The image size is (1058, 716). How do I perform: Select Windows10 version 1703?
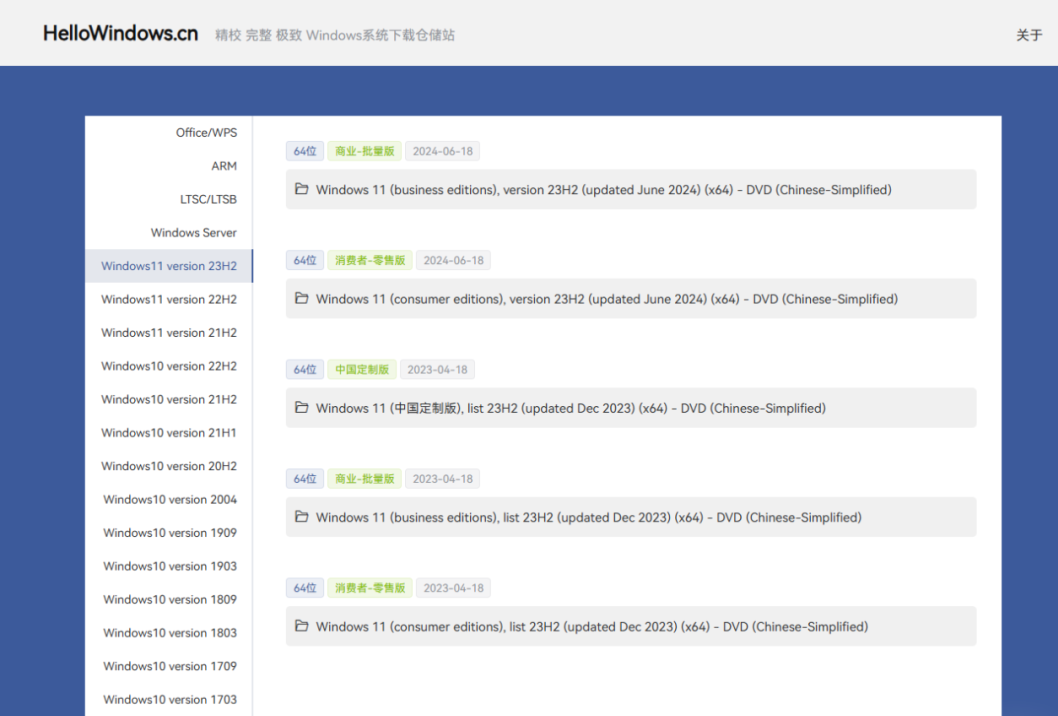[x=169, y=699]
